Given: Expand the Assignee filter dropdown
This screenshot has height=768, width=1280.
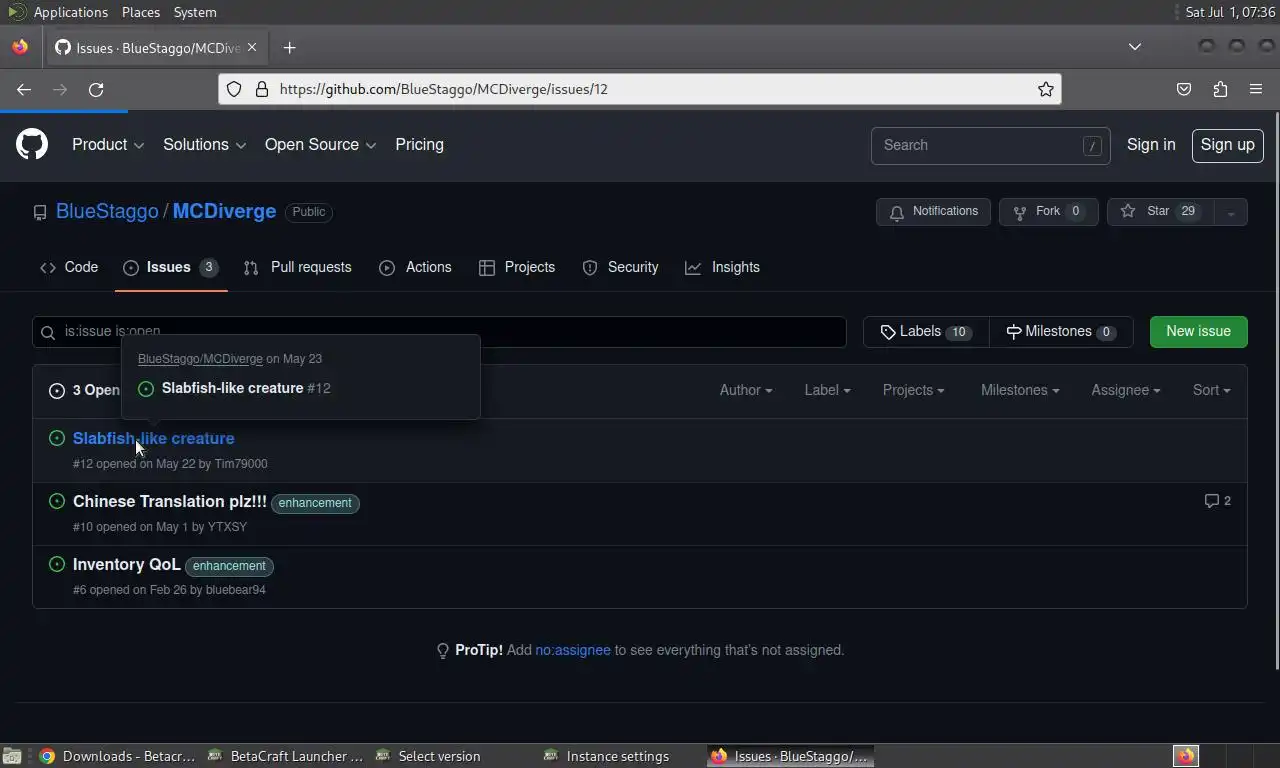Looking at the screenshot, I should (x=1126, y=390).
